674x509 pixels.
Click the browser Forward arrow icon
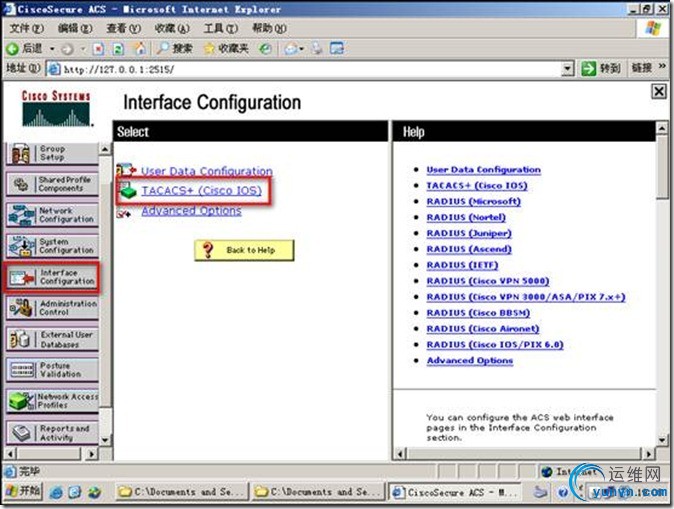click(67, 49)
